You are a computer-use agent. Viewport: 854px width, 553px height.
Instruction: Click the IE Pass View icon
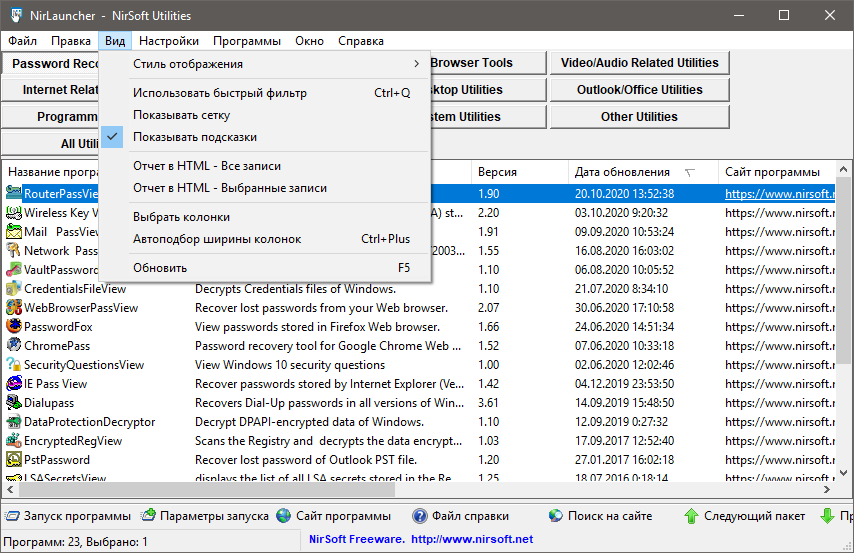click(14, 383)
